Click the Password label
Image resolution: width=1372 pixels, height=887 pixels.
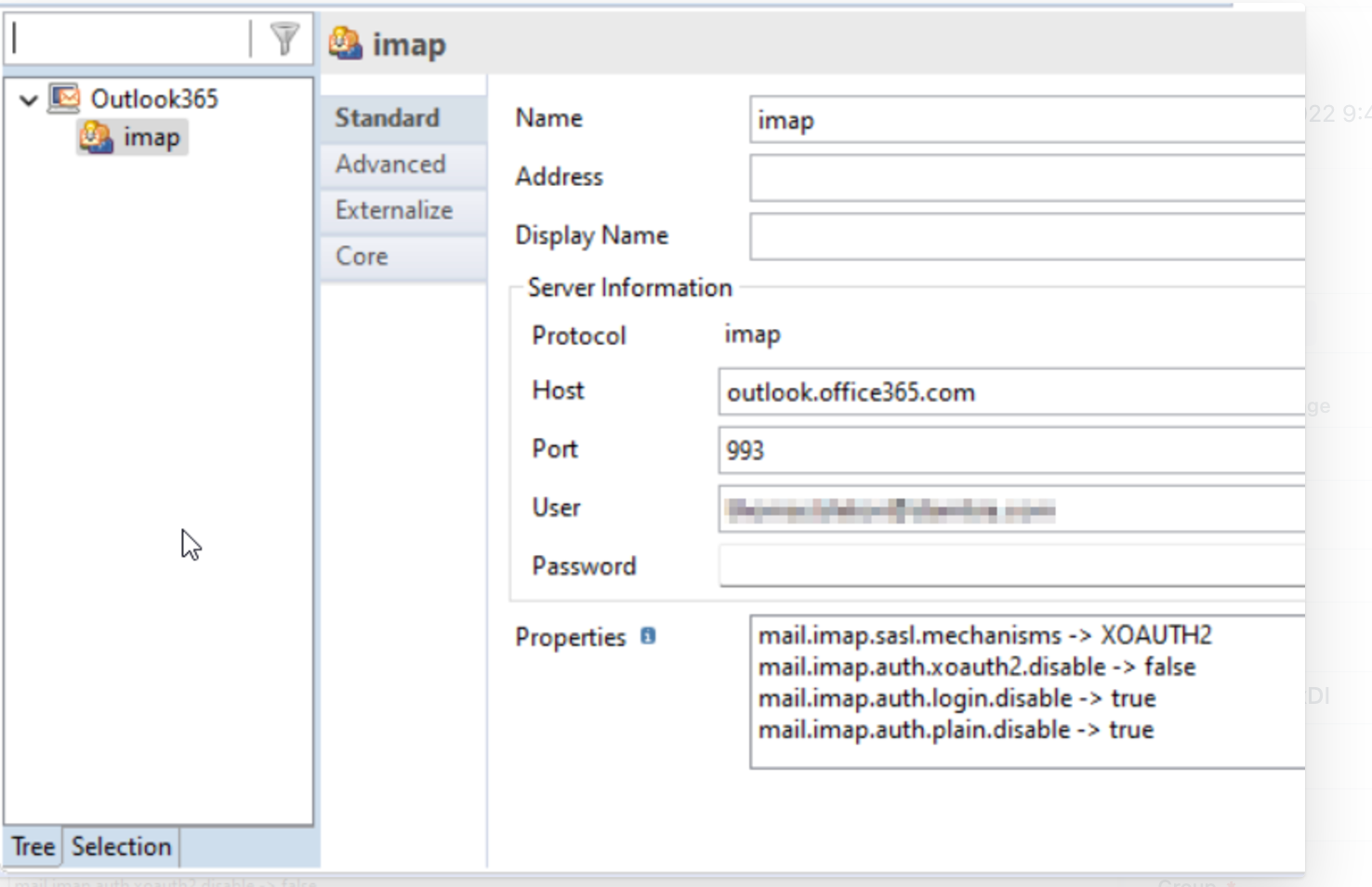click(584, 565)
